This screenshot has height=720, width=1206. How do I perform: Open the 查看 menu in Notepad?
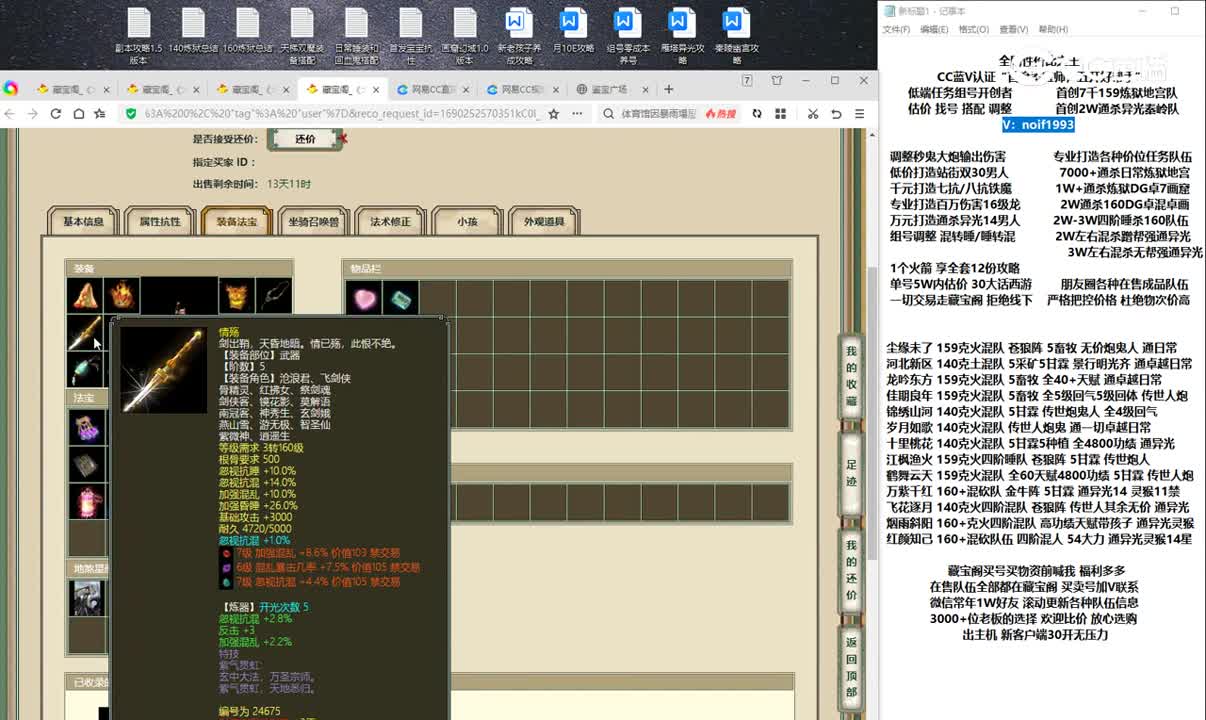pyautogui.click(x=1013, y=29)
